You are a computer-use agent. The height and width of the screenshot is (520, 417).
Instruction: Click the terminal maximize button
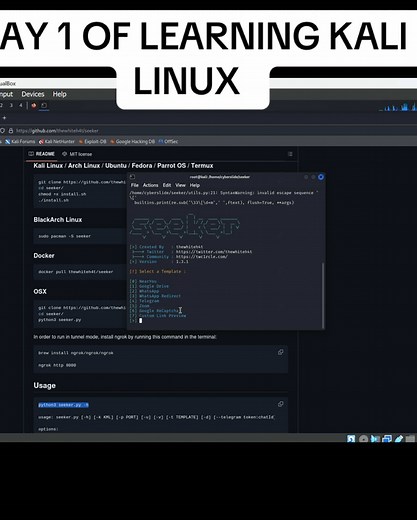313,177
